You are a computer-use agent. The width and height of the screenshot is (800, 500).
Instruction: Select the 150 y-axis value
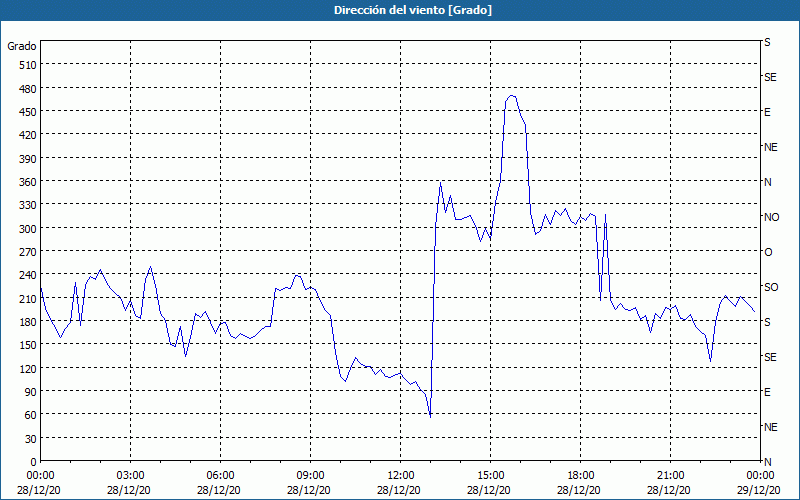tap(28, 345)
